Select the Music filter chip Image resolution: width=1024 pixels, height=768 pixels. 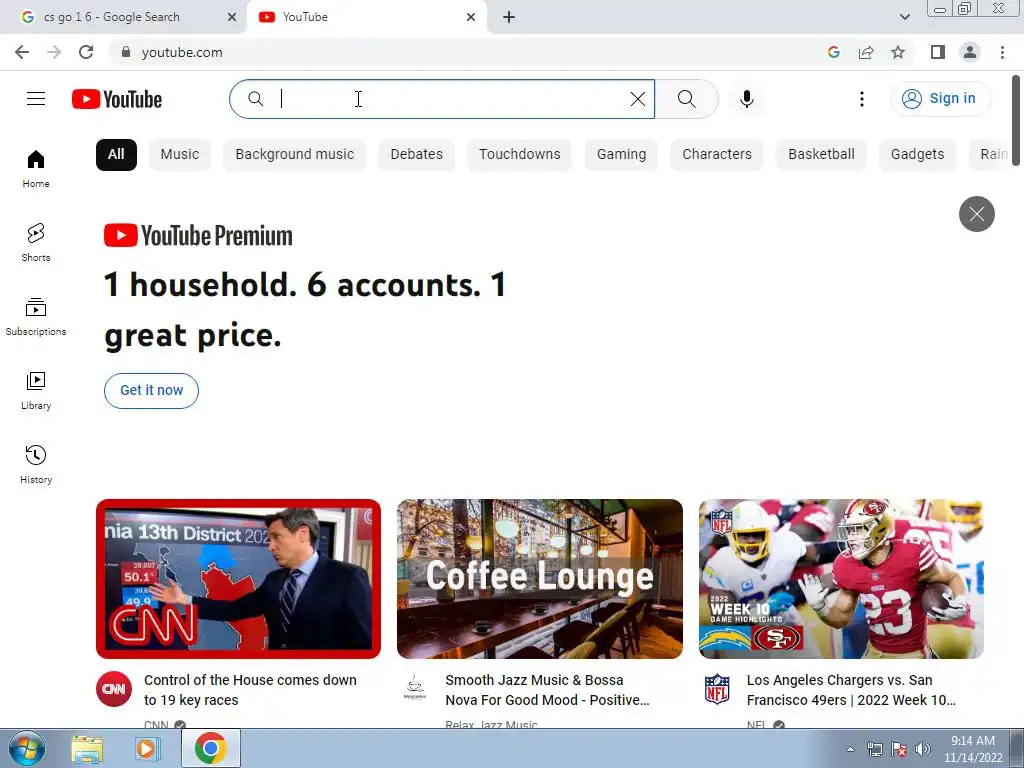180,155
